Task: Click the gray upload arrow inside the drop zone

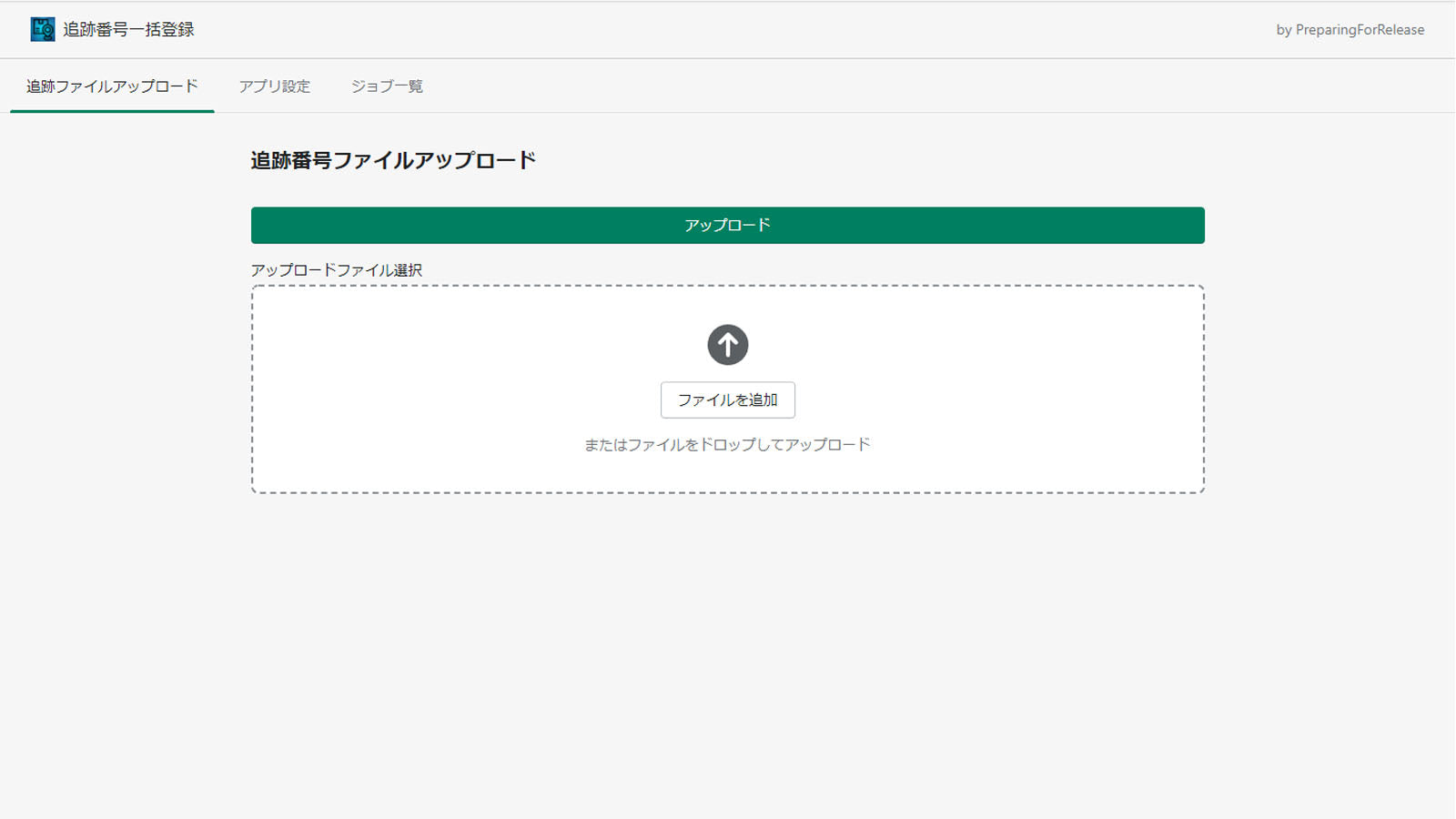Action: 727,345
